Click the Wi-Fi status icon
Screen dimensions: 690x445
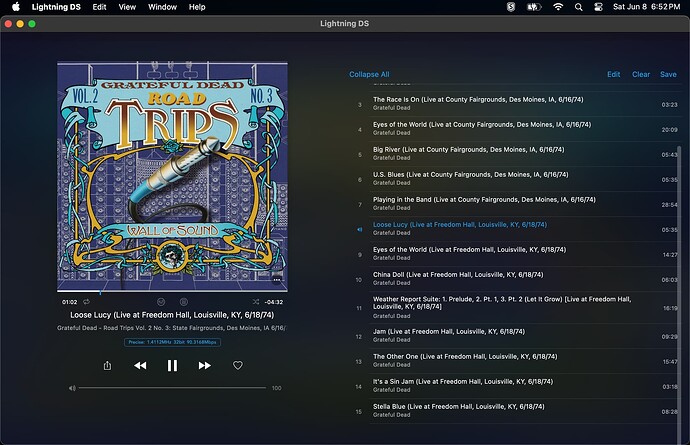point(558,7)
